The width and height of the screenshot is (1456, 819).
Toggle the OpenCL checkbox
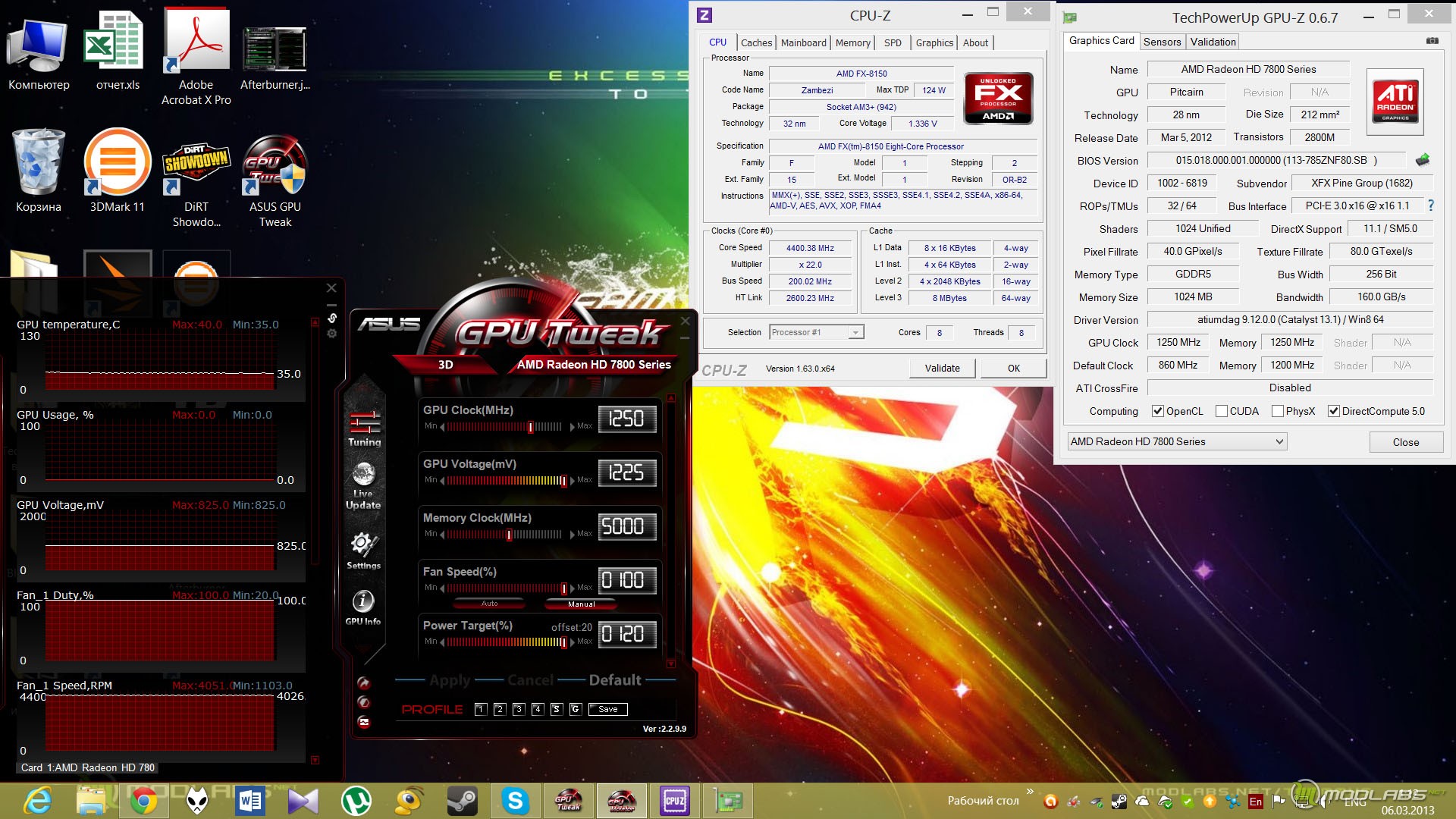[x=1157, y=411]
